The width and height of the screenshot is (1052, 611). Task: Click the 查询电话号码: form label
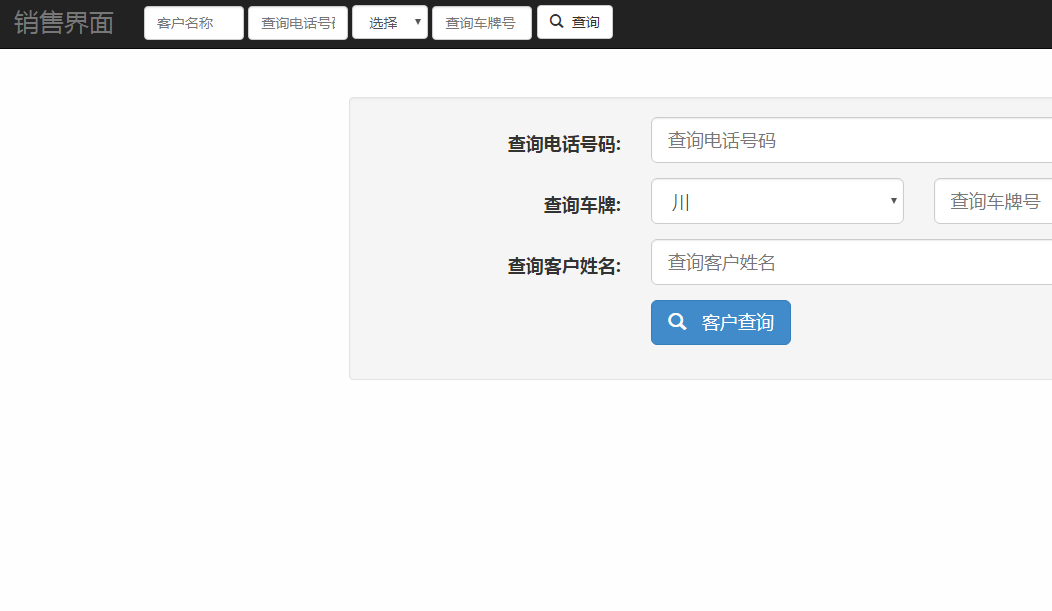(564, 144)
